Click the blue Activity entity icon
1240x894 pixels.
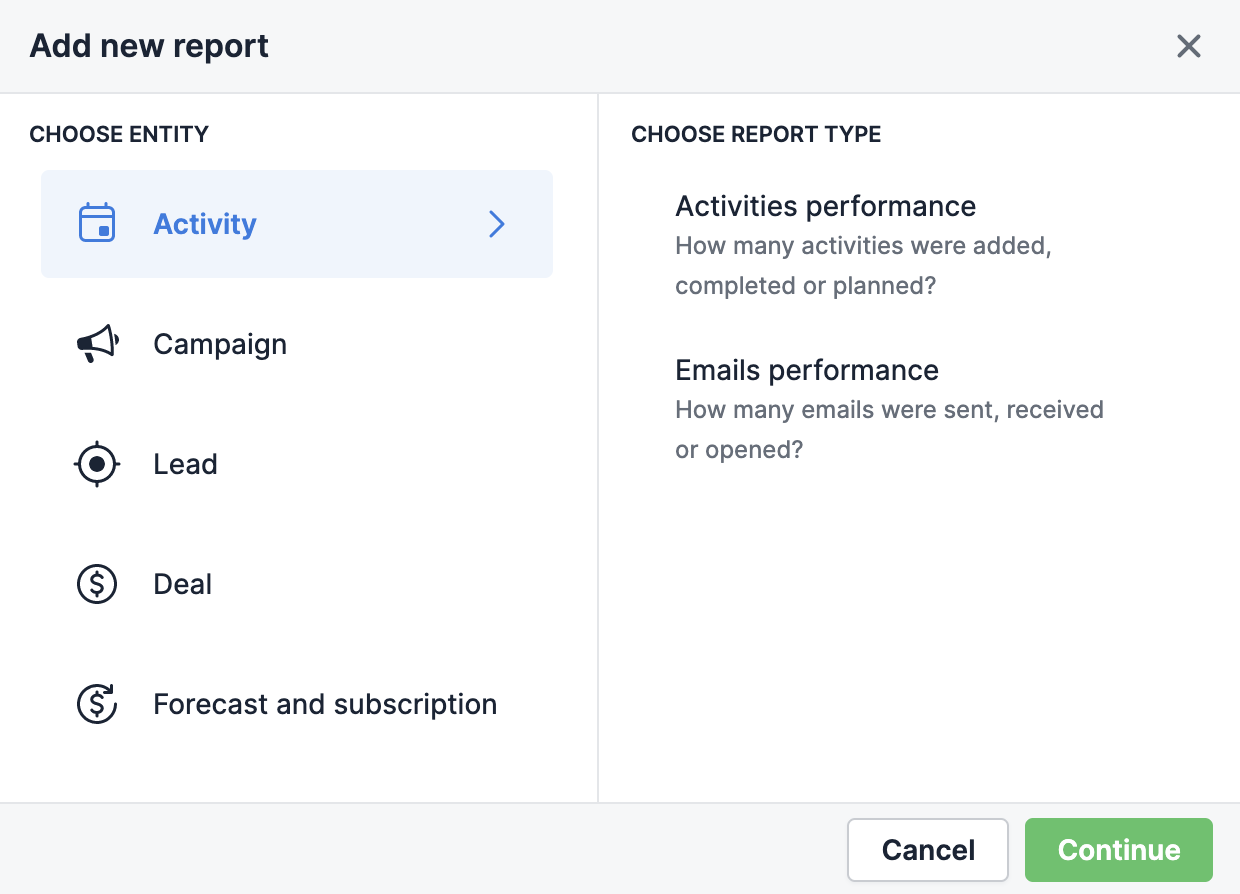pyautogui.click(x=97, y=224)
